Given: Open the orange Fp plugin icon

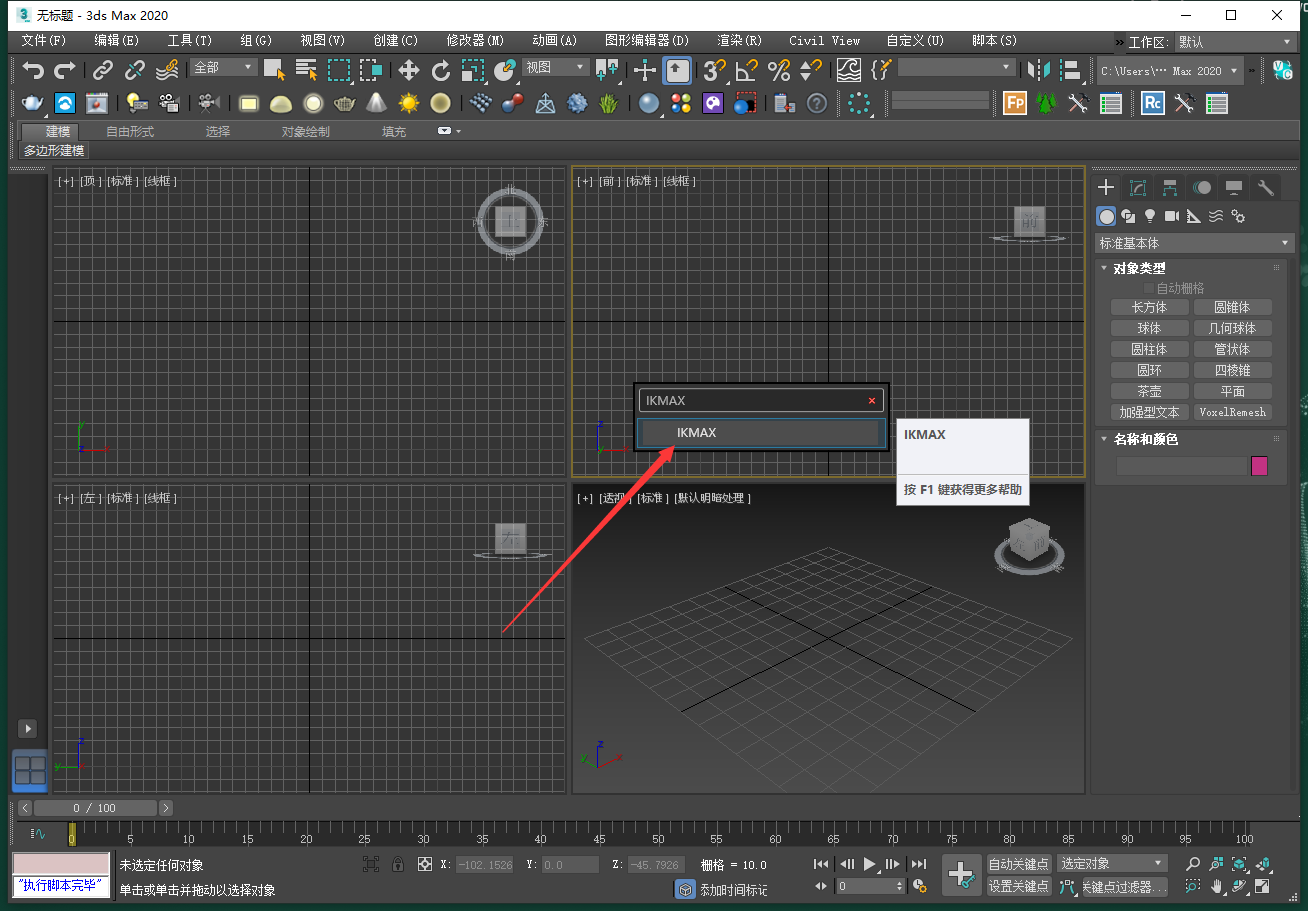Looking at the screenshot, I should [x=1015, y=103].
